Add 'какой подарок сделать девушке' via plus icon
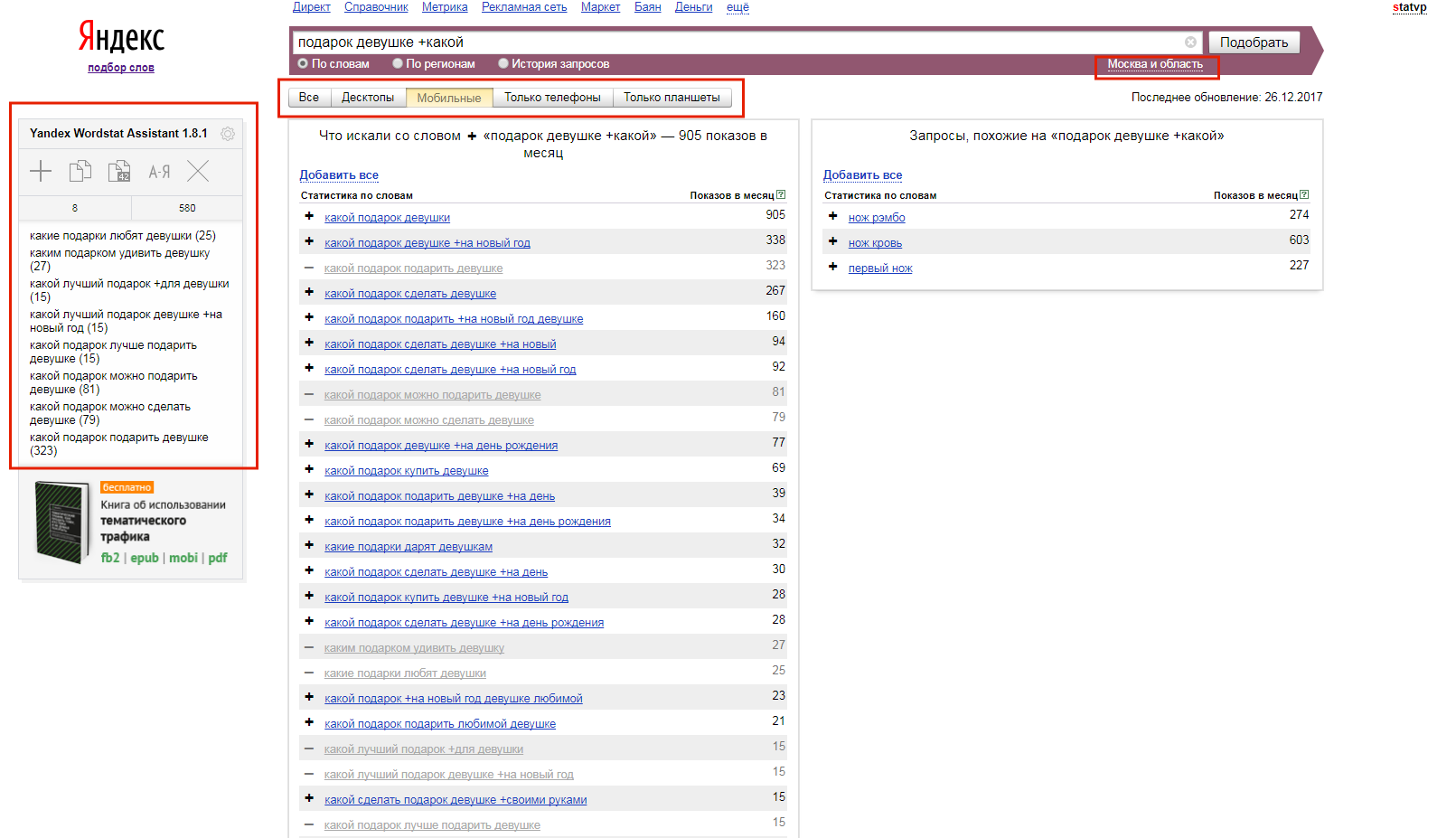The height and width of the screenshot is (838, 1456). [x=309, y=292]
